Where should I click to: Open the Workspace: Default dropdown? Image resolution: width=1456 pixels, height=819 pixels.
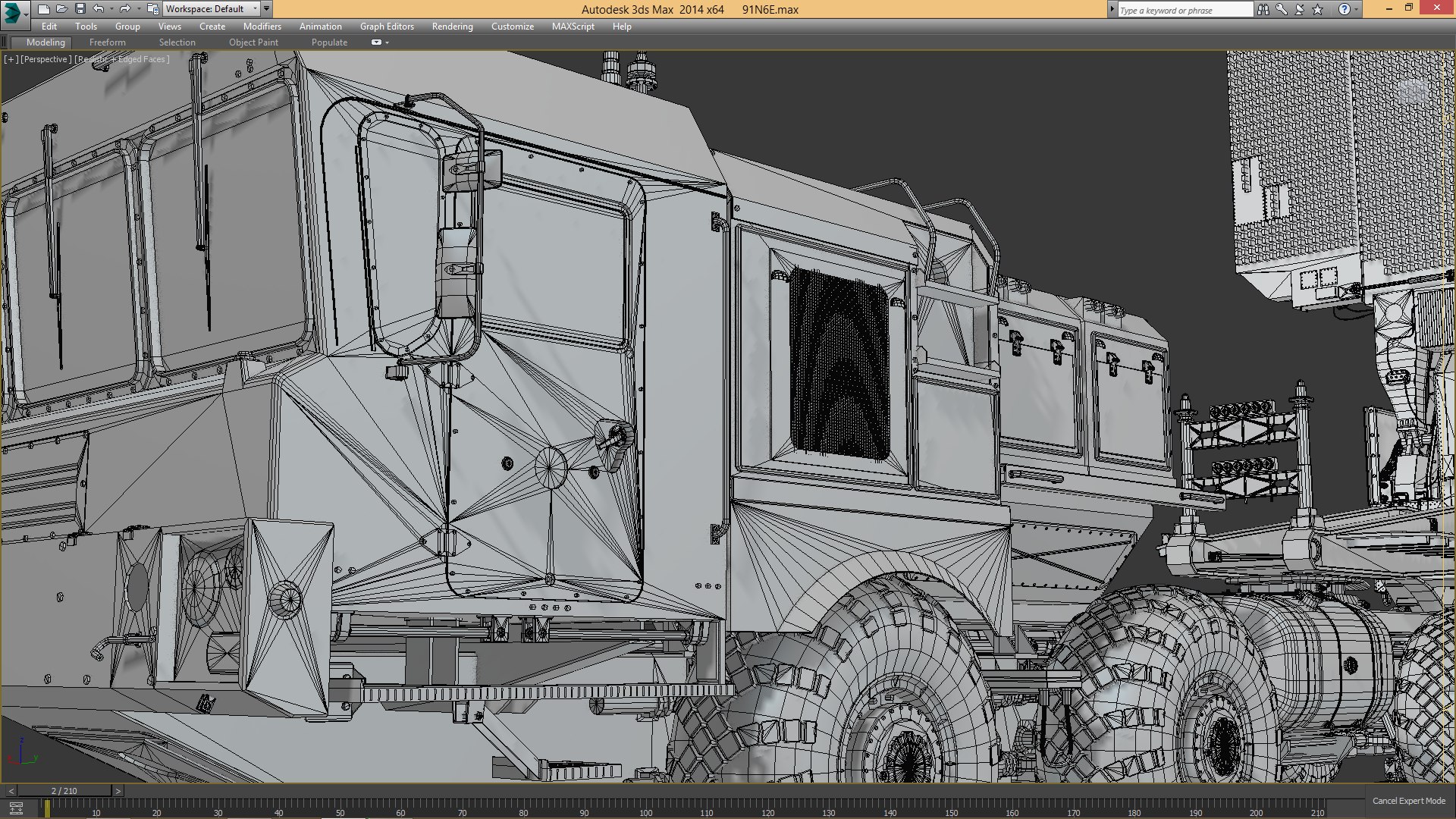click(x=212, y=9)
